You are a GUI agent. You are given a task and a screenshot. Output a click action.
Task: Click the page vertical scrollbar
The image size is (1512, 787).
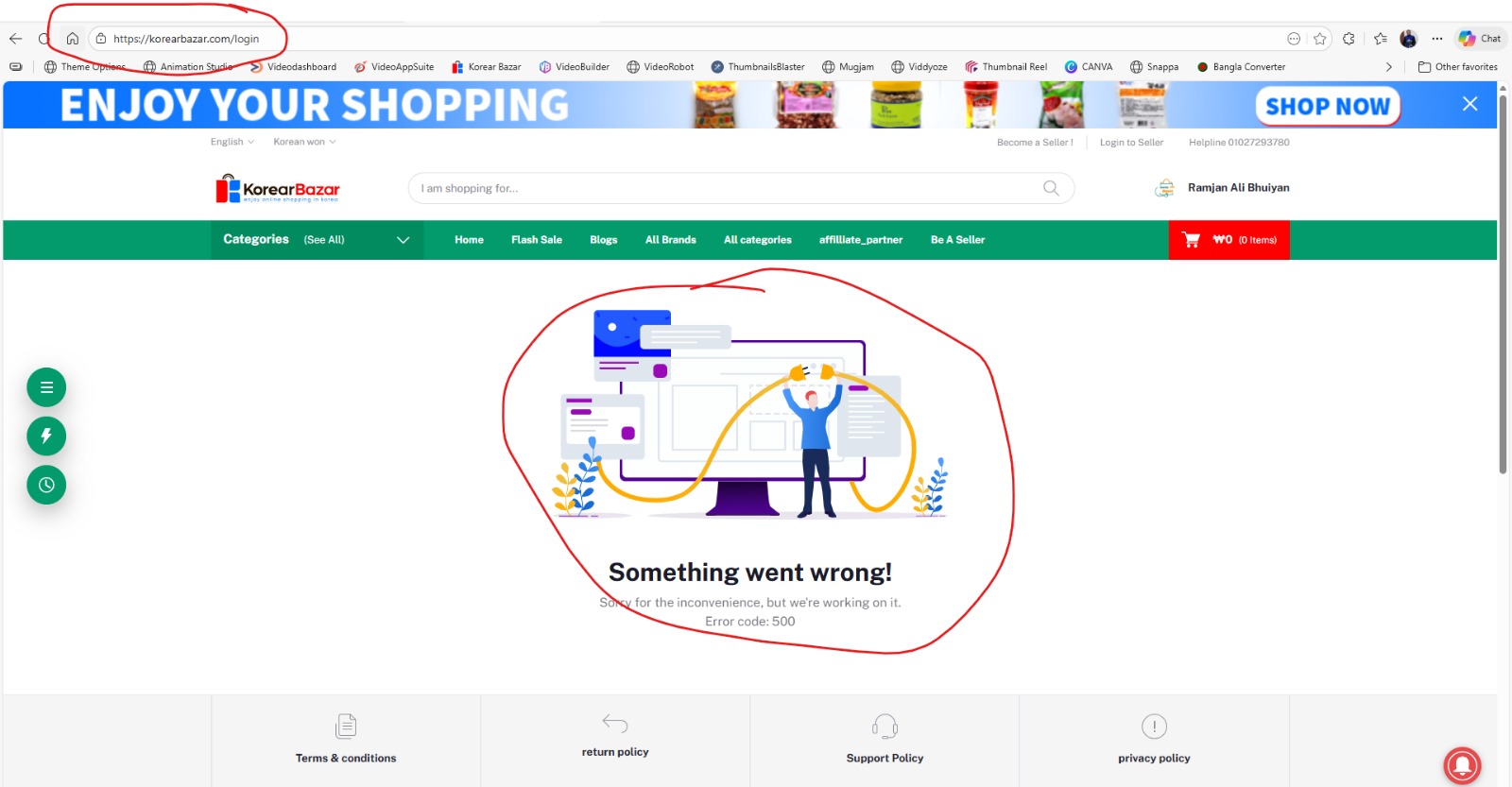click(1503, 283)
